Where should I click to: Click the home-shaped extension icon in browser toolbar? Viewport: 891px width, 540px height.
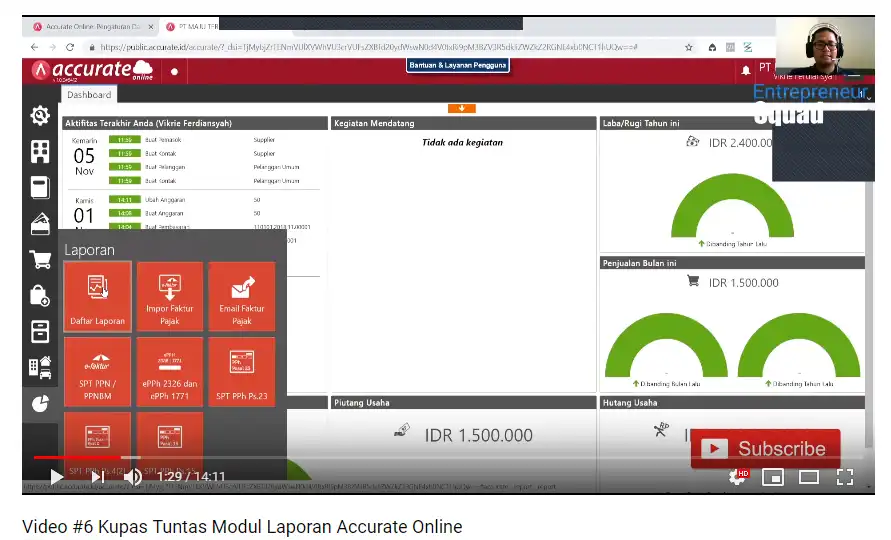coord(712,47)
